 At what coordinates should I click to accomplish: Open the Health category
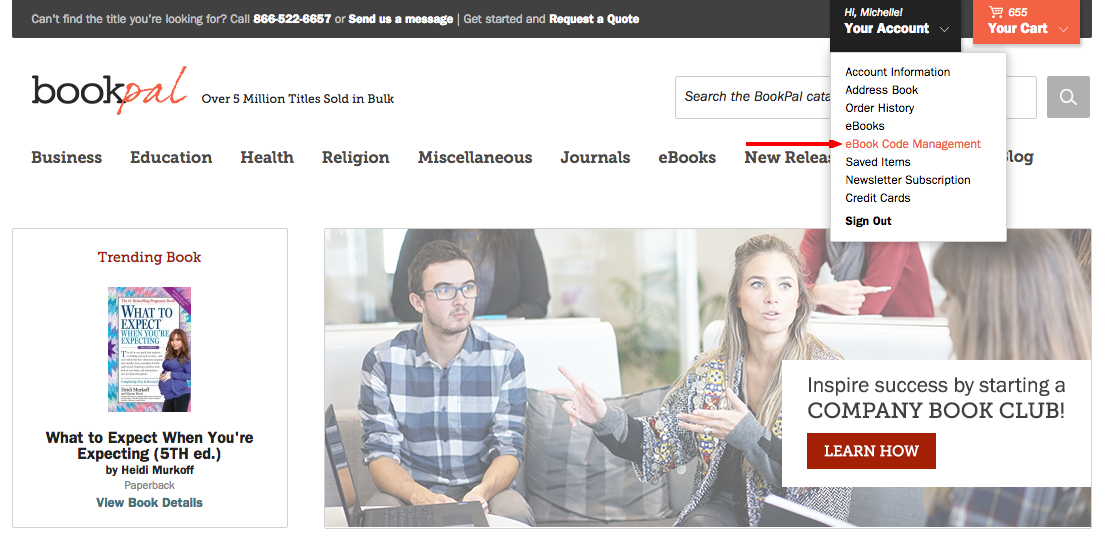tap(267, 158)
